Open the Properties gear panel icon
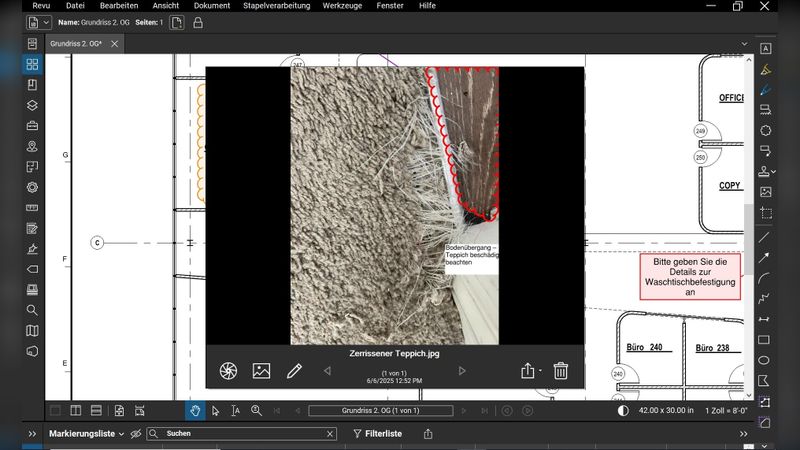The width and height of the screenshot is (800, 450). coord(32,187)
